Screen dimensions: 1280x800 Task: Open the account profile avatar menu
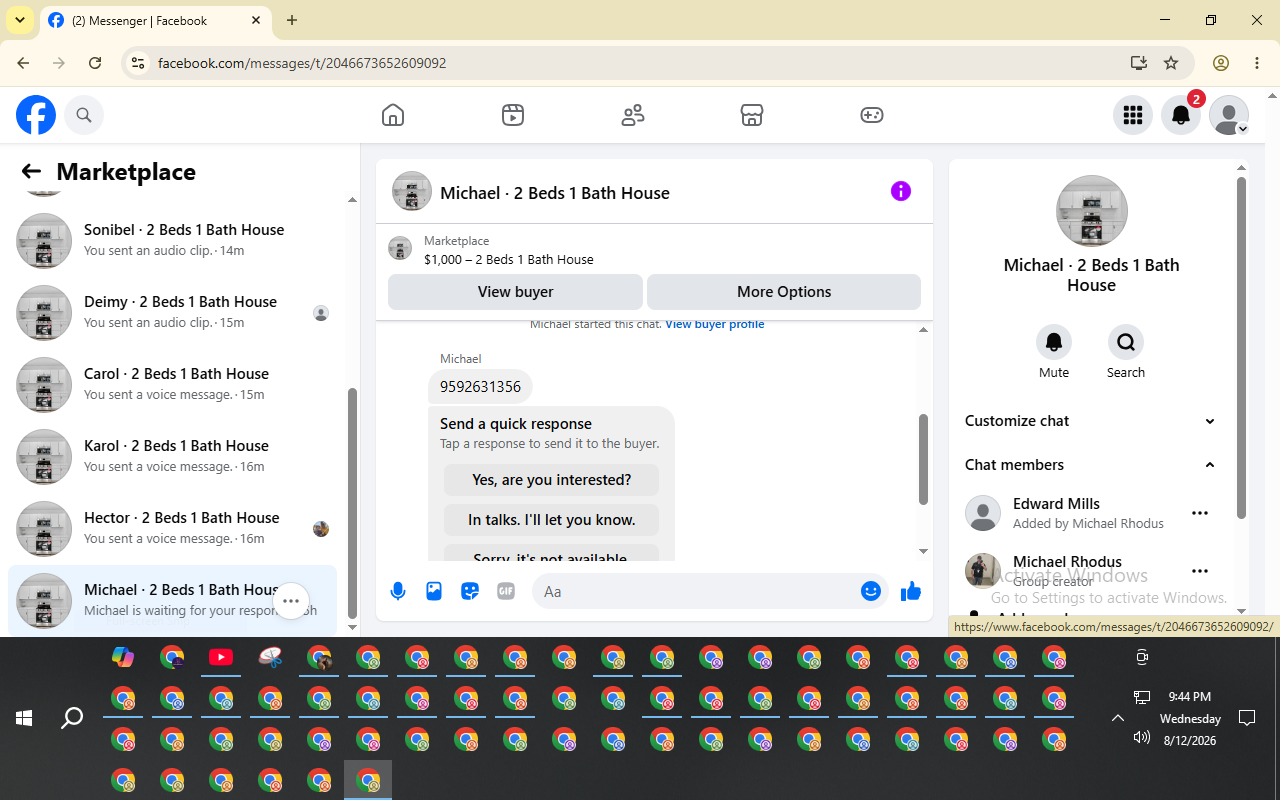(x=1229, y=115)
